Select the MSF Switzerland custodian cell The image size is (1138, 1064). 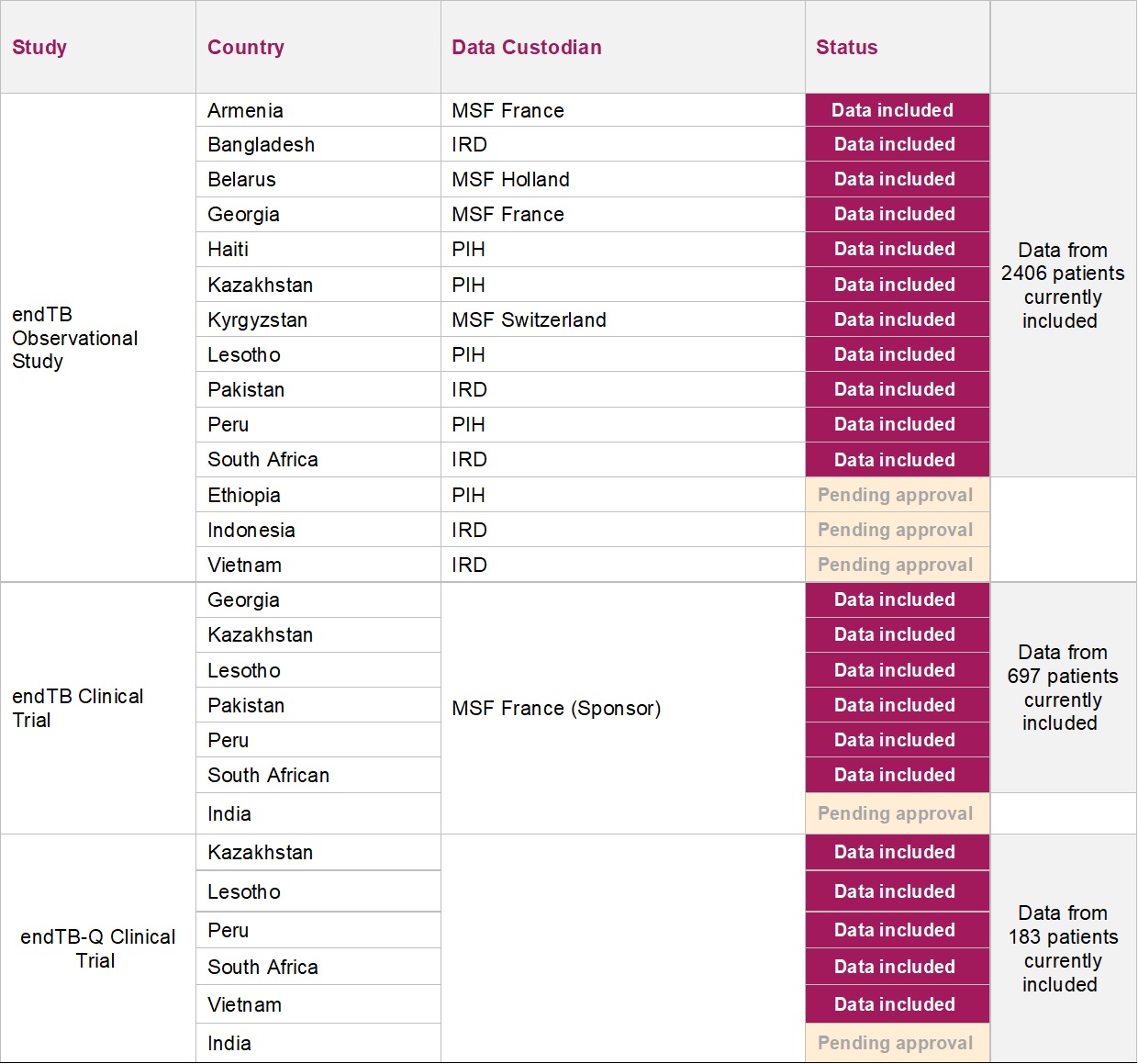click(530, 320)
